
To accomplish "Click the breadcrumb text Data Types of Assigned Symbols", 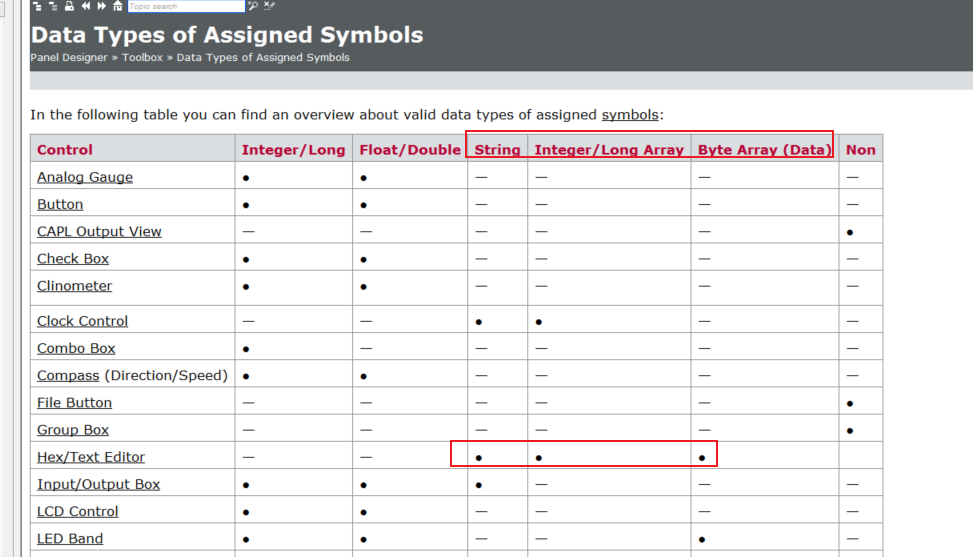I will tap(263, 57).
